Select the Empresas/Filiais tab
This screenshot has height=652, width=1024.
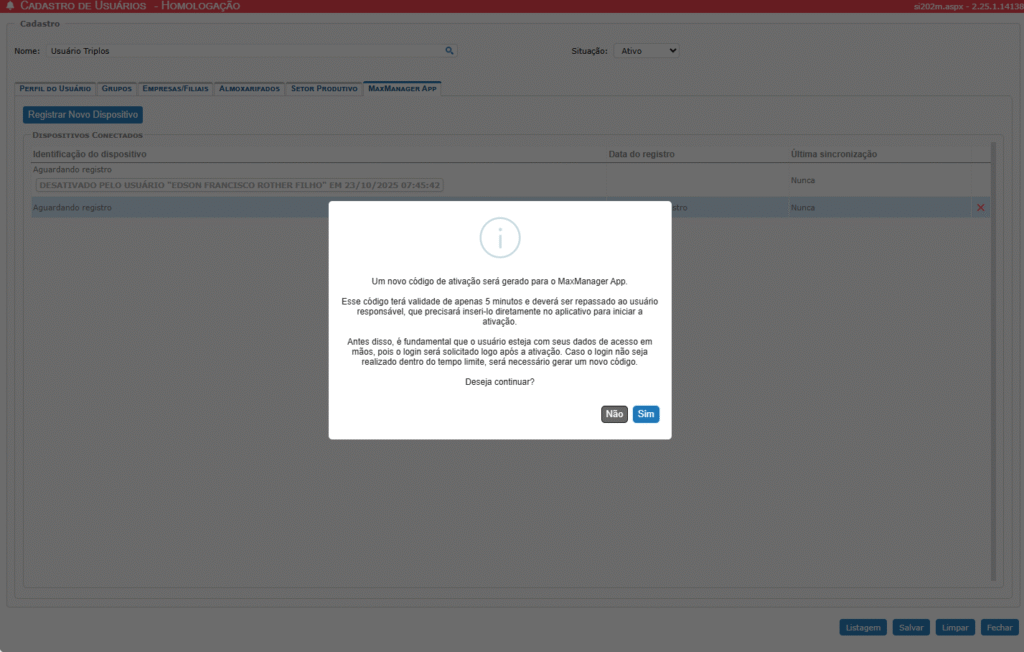pyautogui.click(x=175, y=89)
